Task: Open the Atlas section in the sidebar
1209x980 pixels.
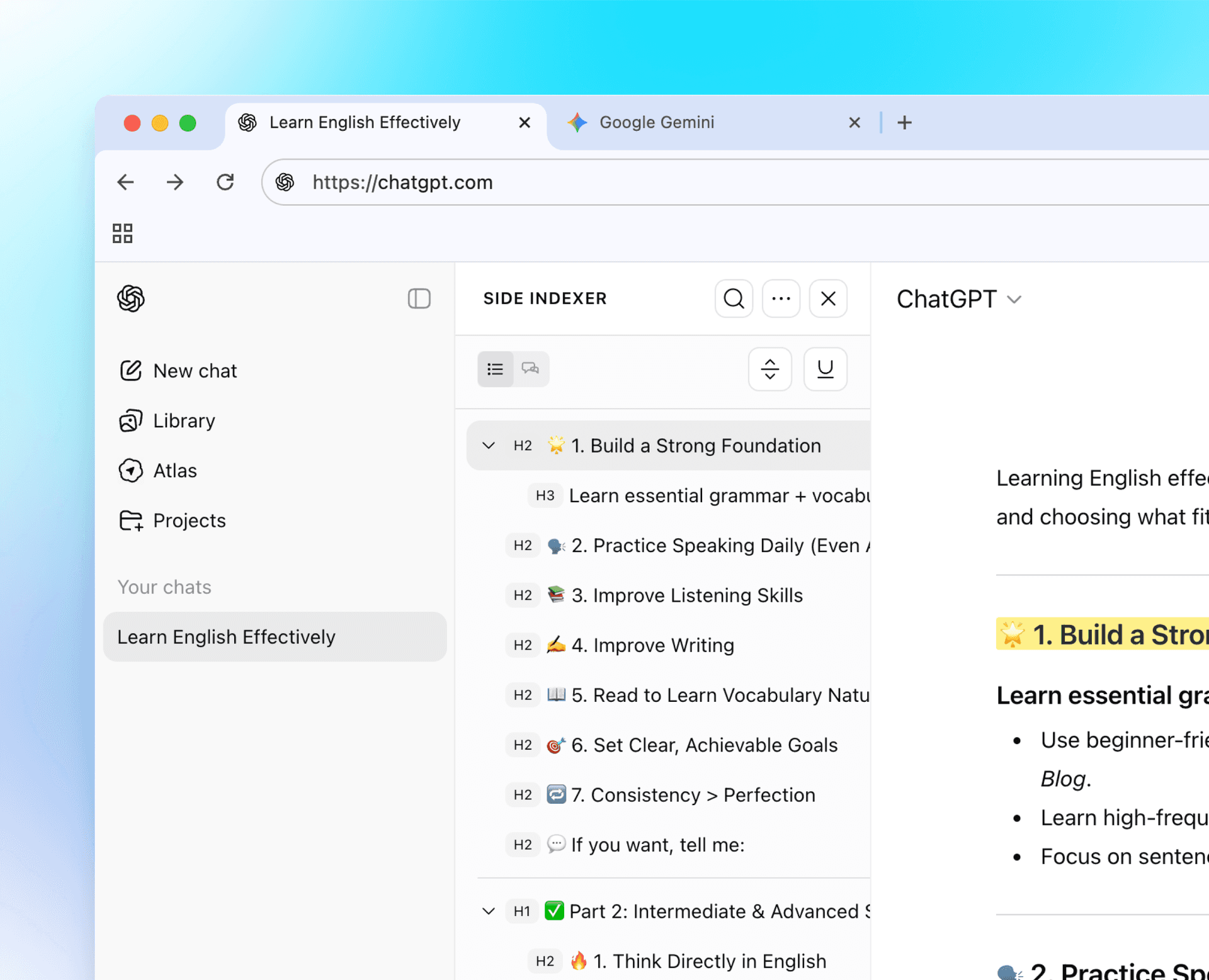Action: (174, 470)
